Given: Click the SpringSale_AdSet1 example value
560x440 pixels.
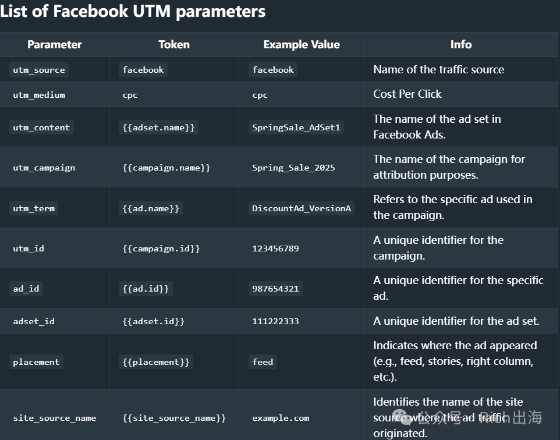Looking at the screenshot, I should coord(296,128).
